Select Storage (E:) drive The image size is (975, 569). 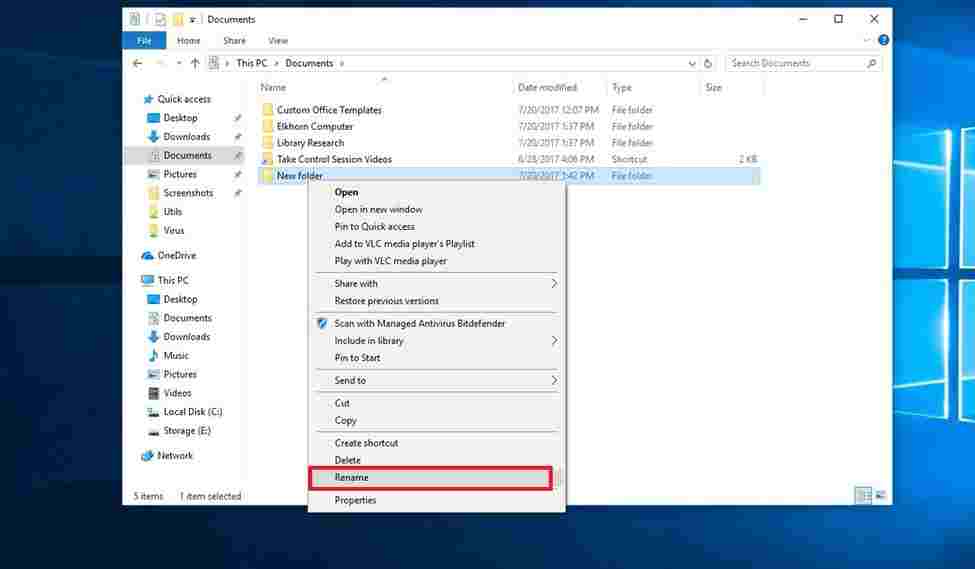point(187,430)
